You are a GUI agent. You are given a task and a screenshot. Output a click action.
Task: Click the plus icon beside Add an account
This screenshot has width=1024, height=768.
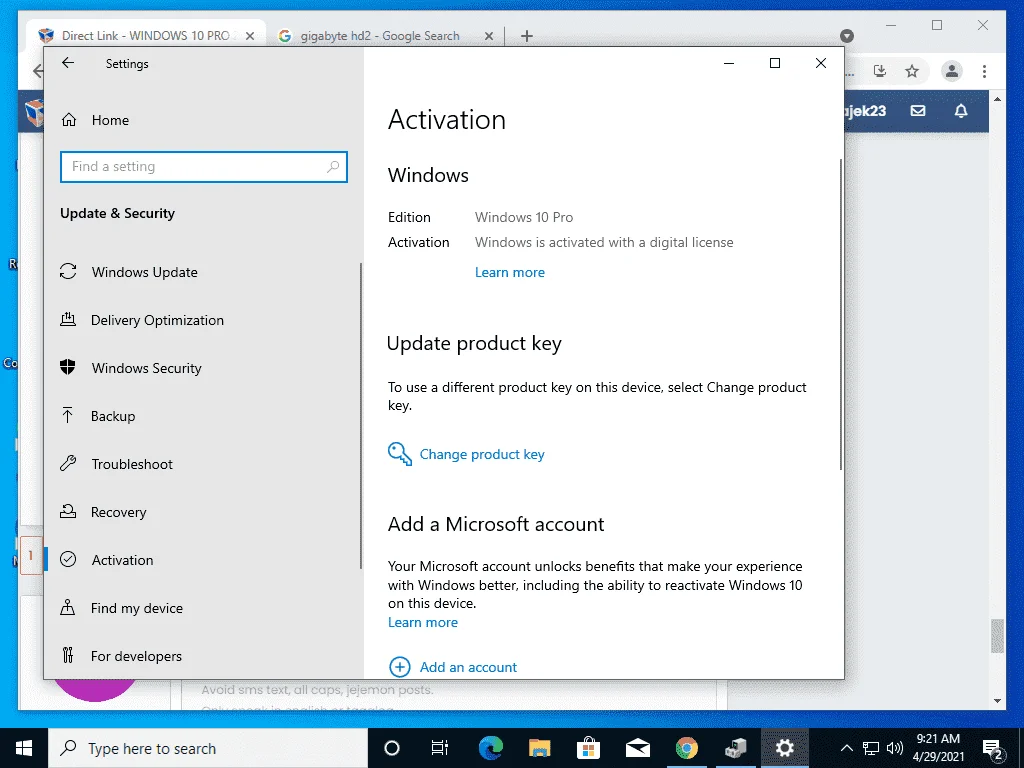pyautogui.click(x=400, y=667)
